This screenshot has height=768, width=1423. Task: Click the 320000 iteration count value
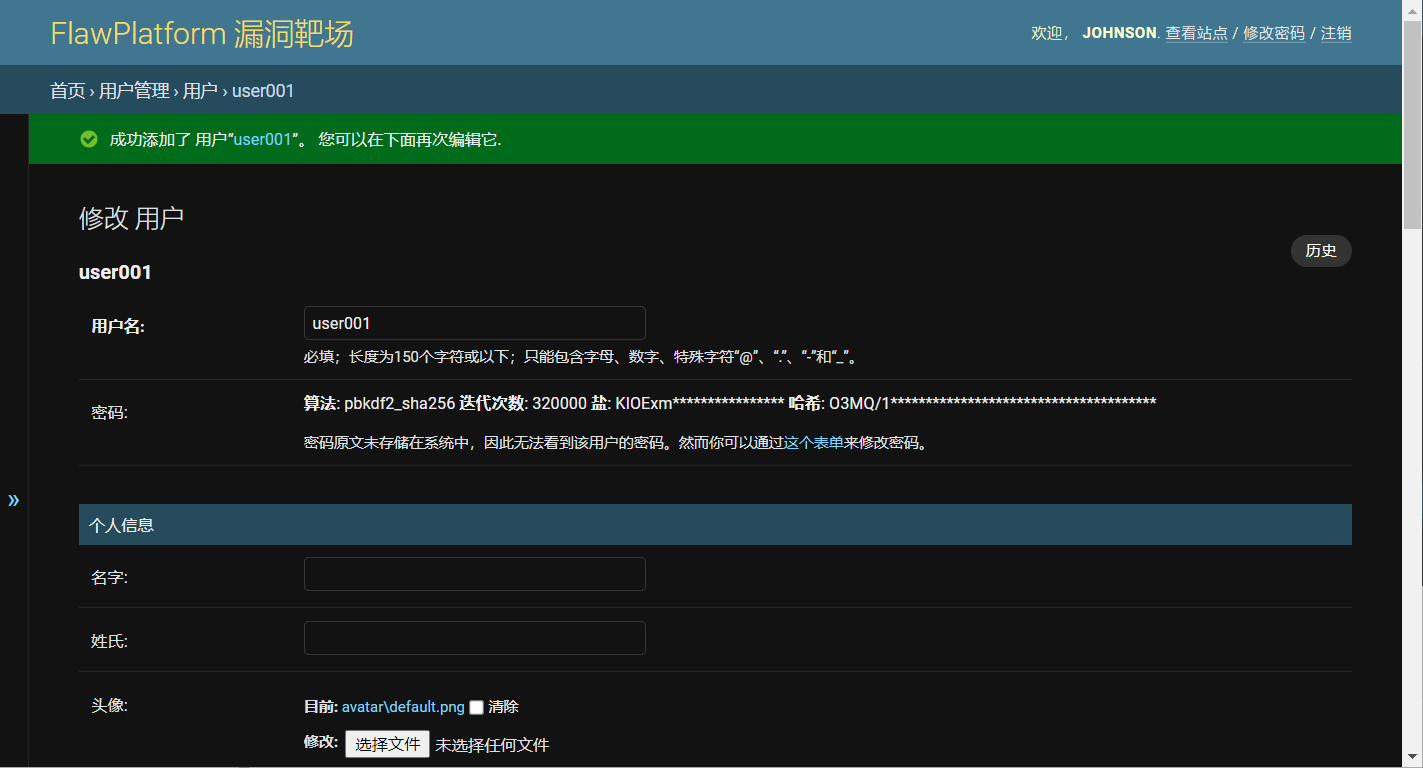(x=559, y=403)
